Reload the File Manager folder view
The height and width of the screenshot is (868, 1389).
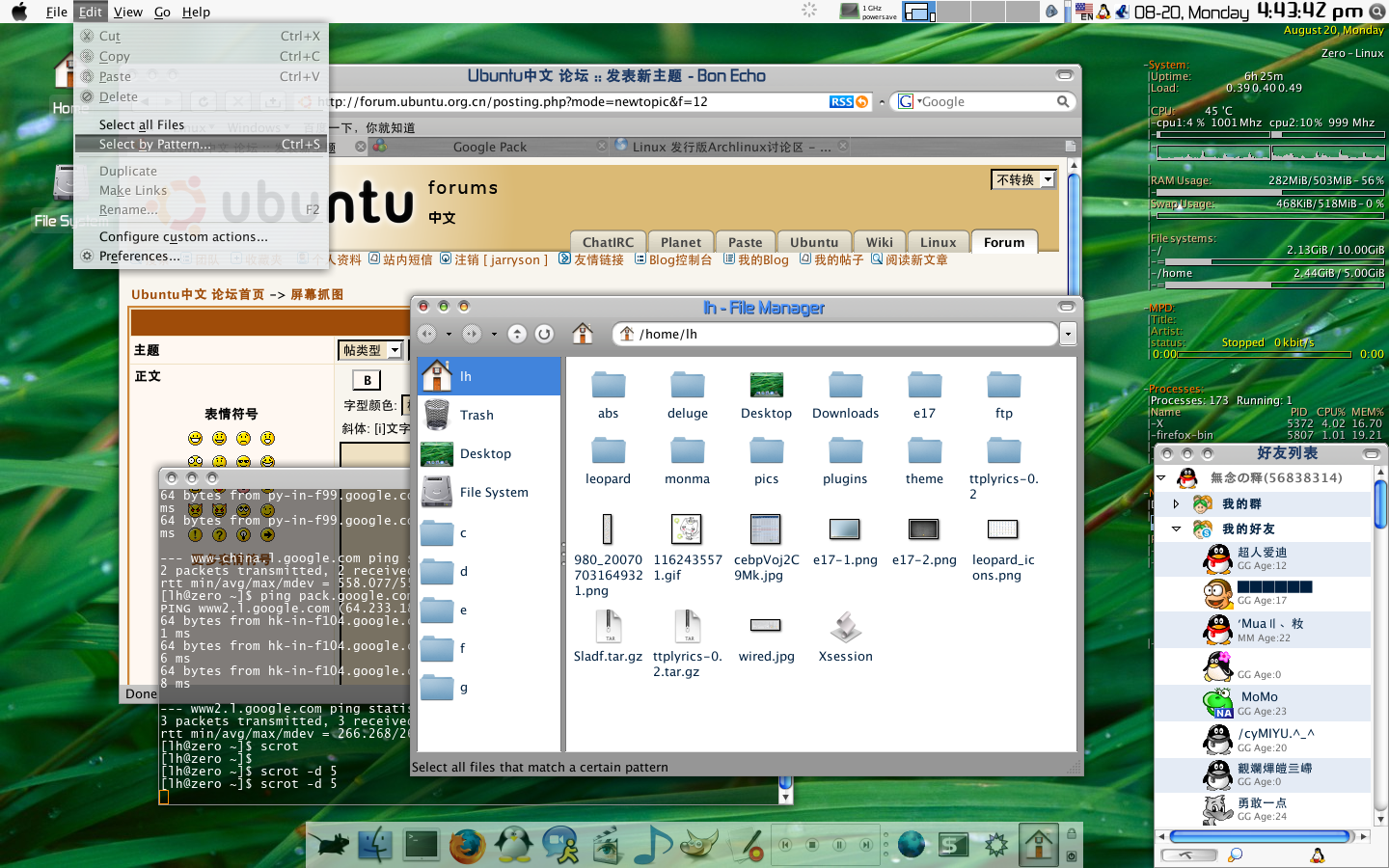(544, 334)
